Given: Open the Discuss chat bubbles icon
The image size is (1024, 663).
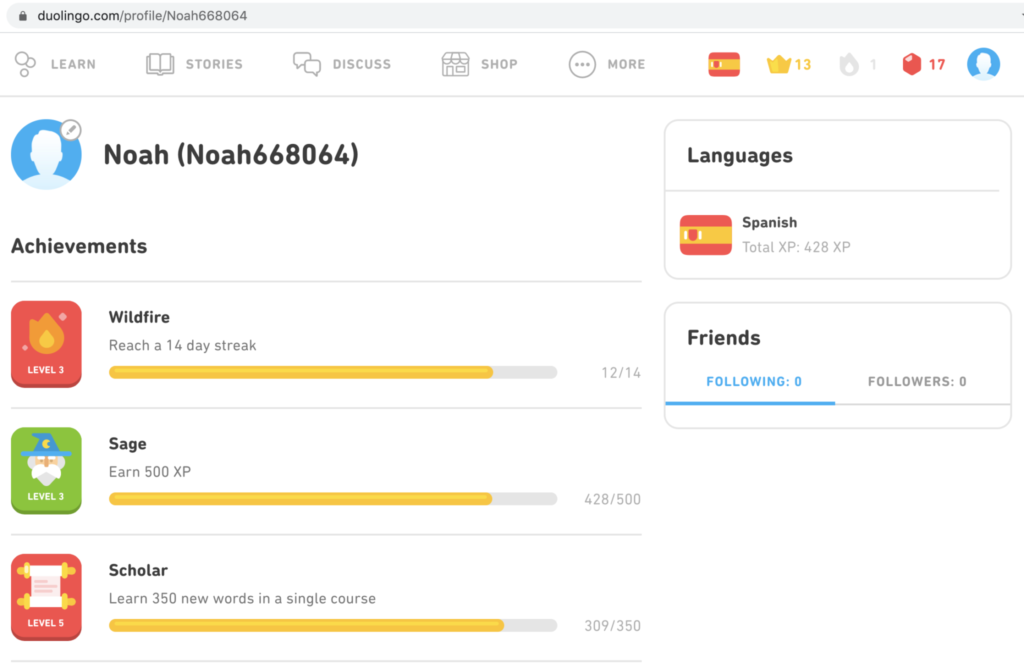Looking at the screenshot, I should tap(307, 64).
